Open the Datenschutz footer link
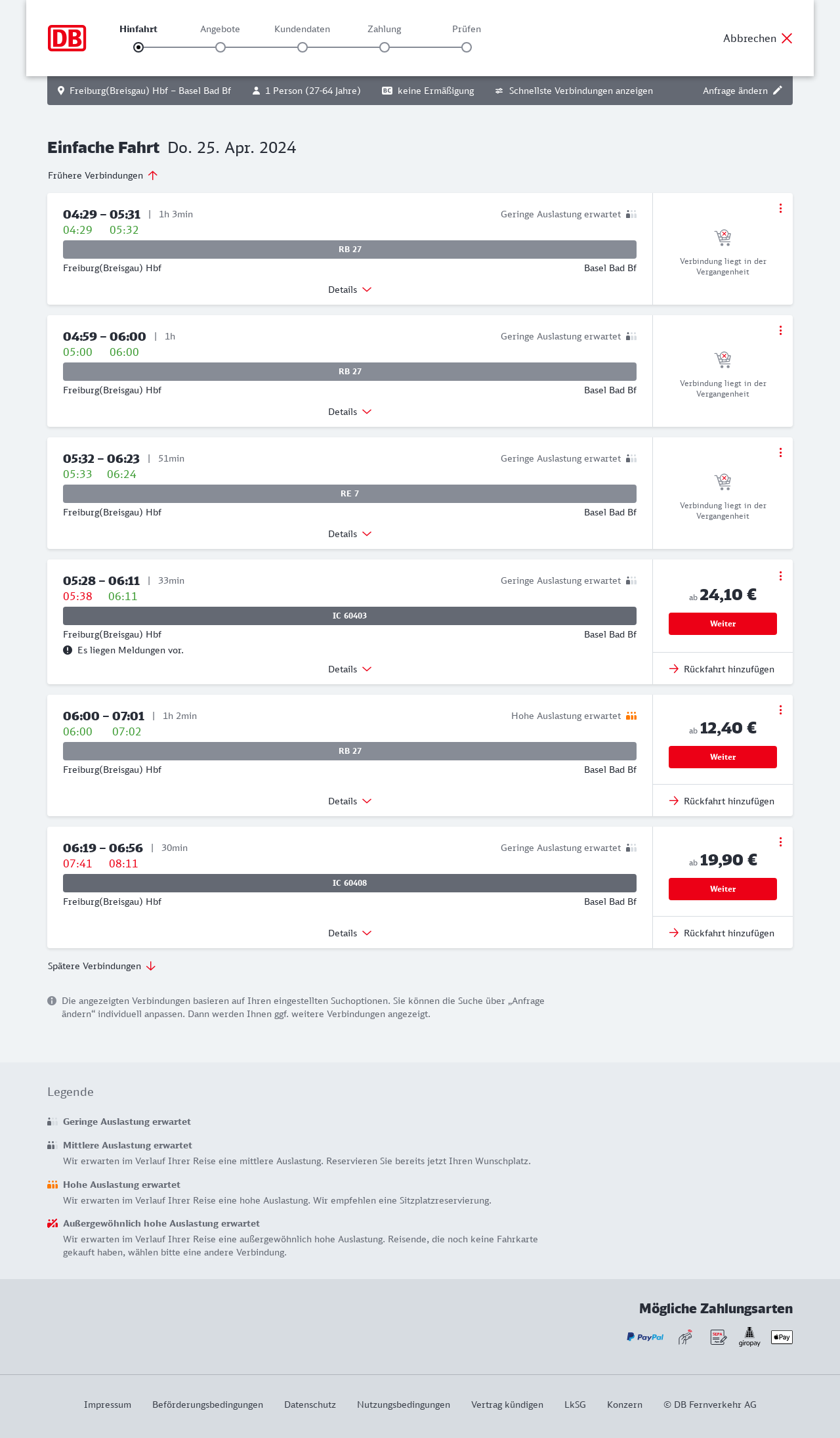 tap(310, 1405)
